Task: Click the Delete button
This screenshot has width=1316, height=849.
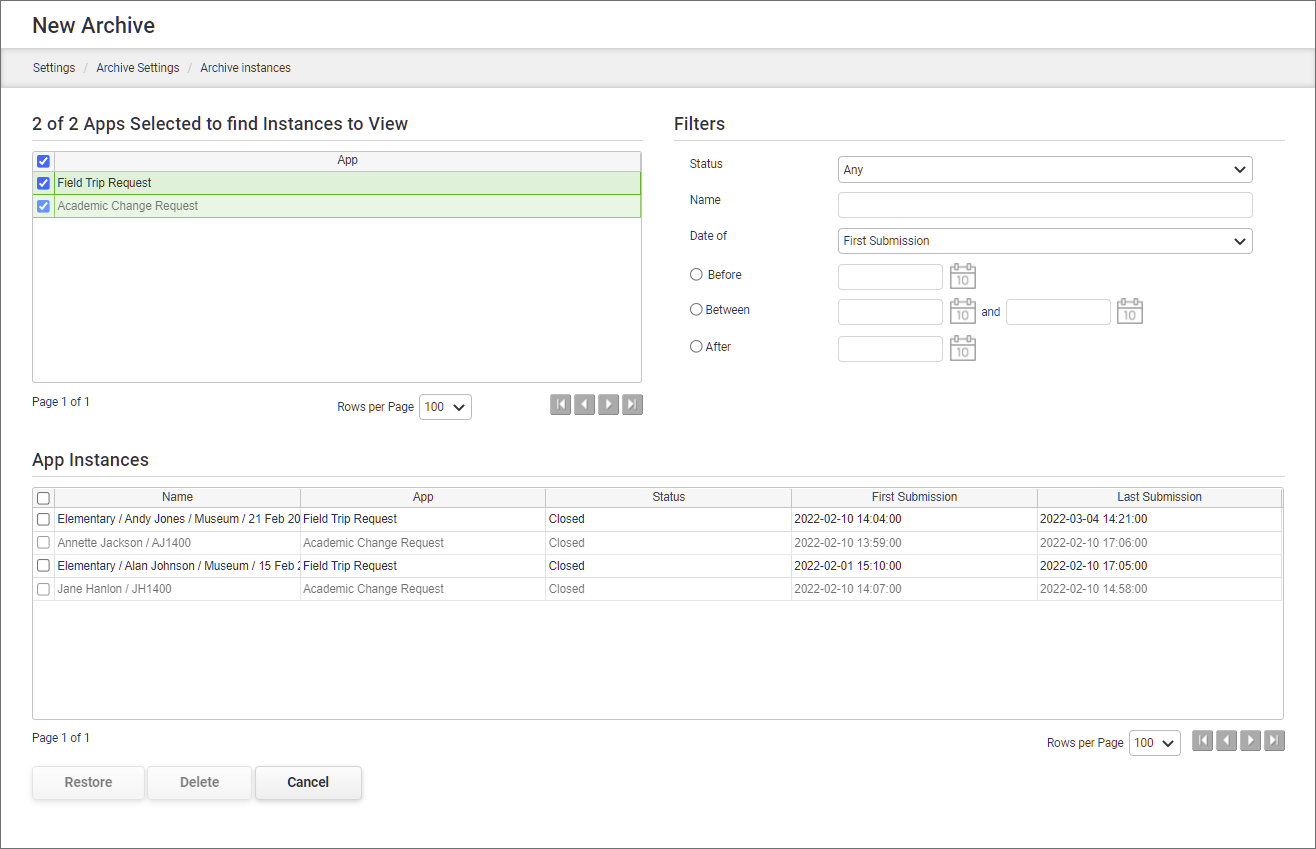Action: coord(199,783)
